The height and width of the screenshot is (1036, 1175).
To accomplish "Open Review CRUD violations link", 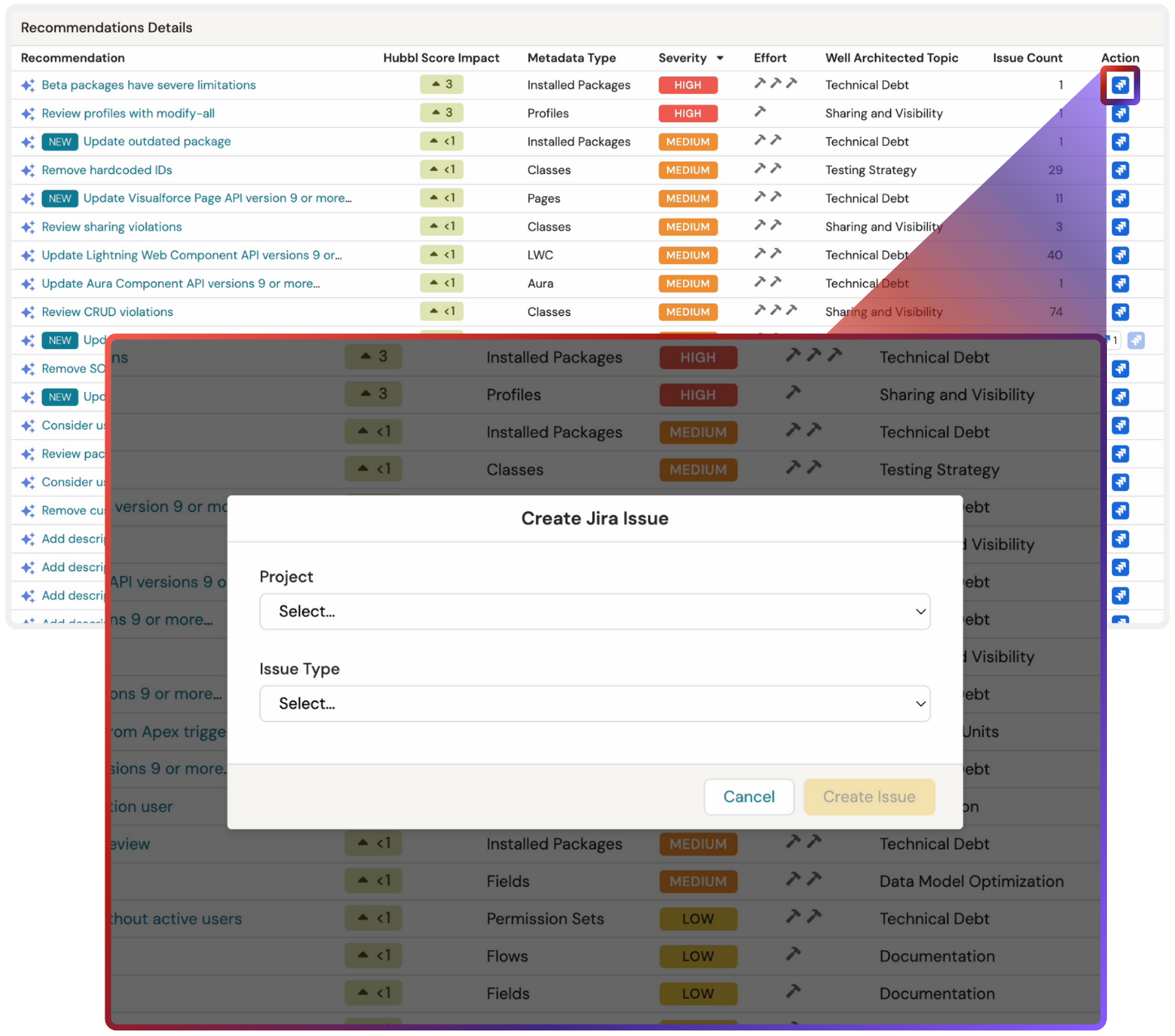I will coord(108,312).
